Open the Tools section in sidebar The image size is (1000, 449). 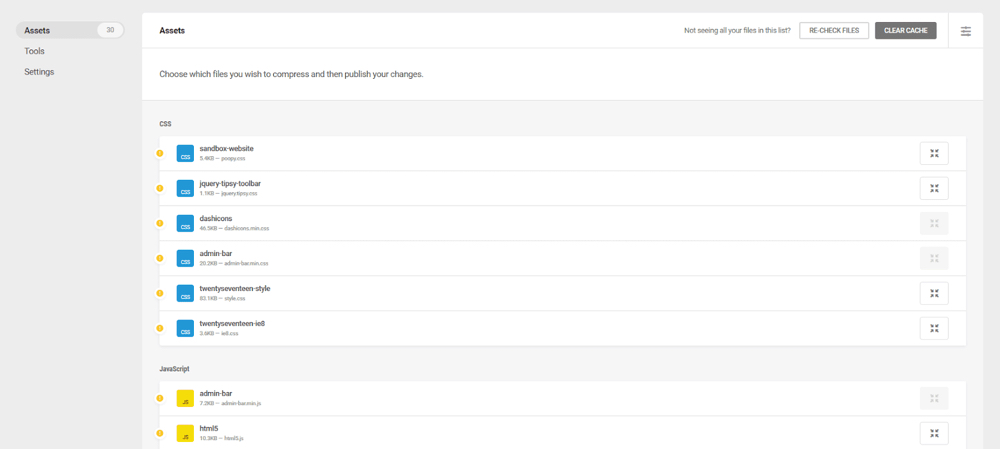pyautogui.click(x=34, y=51)
